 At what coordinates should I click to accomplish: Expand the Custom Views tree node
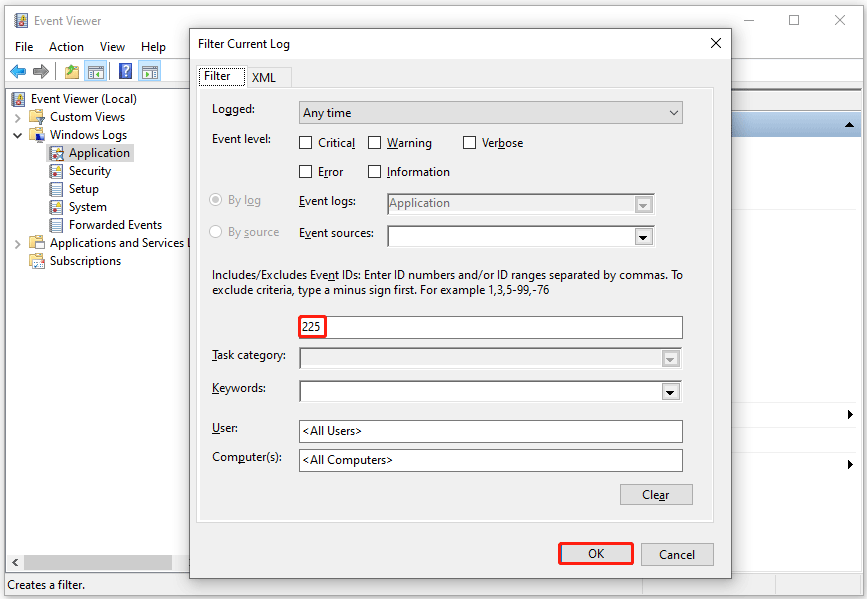pyautogui.click(x=17, y=117)
